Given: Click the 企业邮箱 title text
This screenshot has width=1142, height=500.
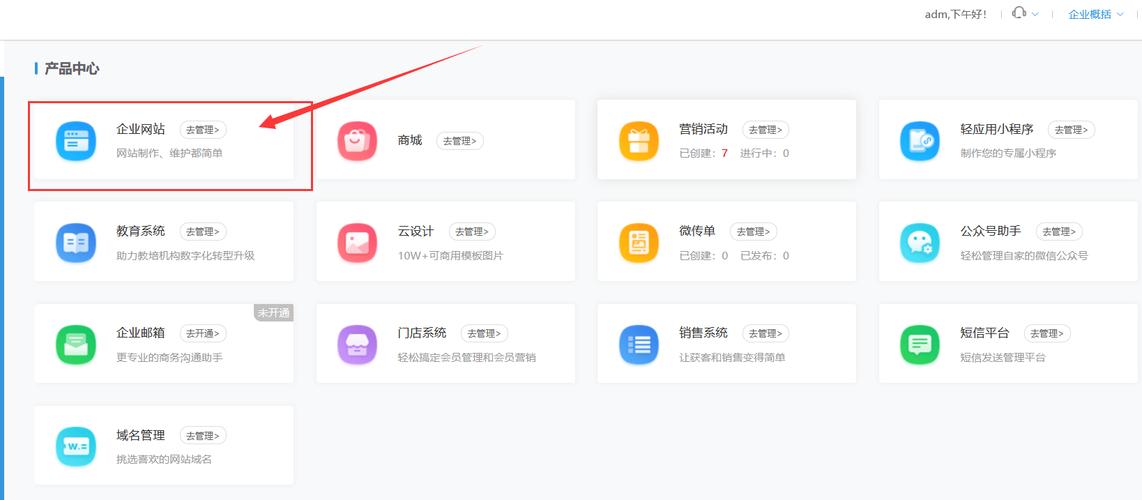Looking at the screenshot, I should click(x=141, y=333).
